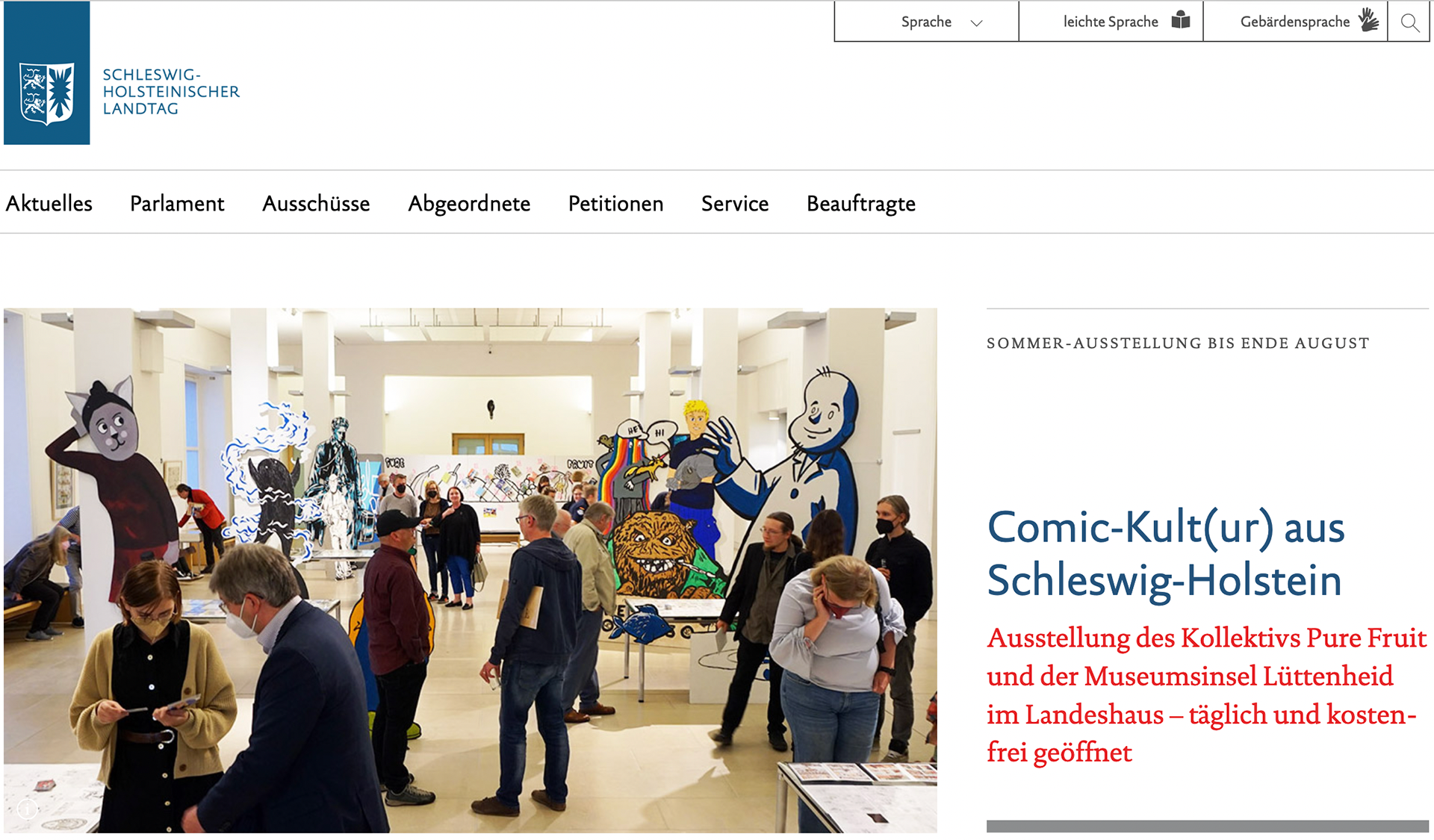
Task: Click the comic exhibition photo
Action: 471,570
